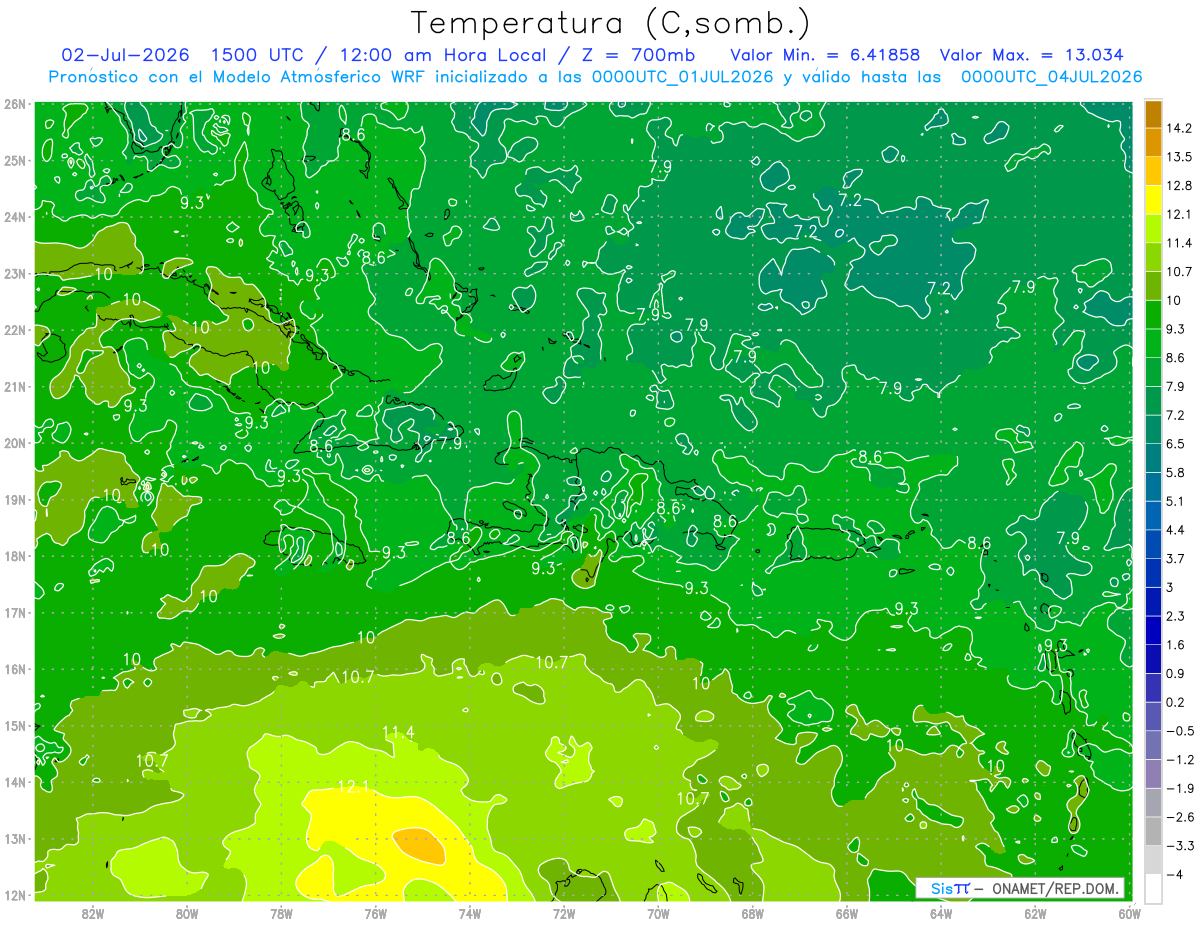Viewport: 1200px width, 927px height.
Task: Click the "66W" longitude axis label
Action: pyautogui.click(x=846, y=913)
